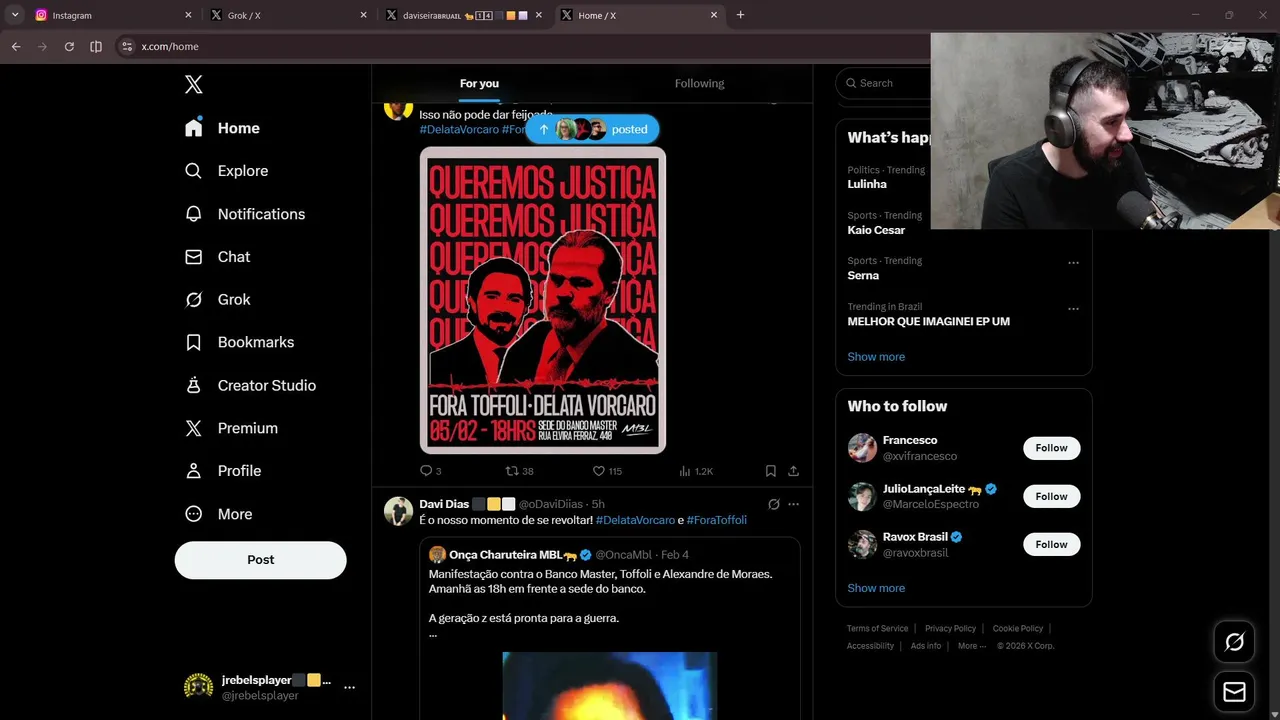Screen dimensions: 1280x720
Task: View analytics of tweet with 1.2K views
Action: tap(695, 471)
